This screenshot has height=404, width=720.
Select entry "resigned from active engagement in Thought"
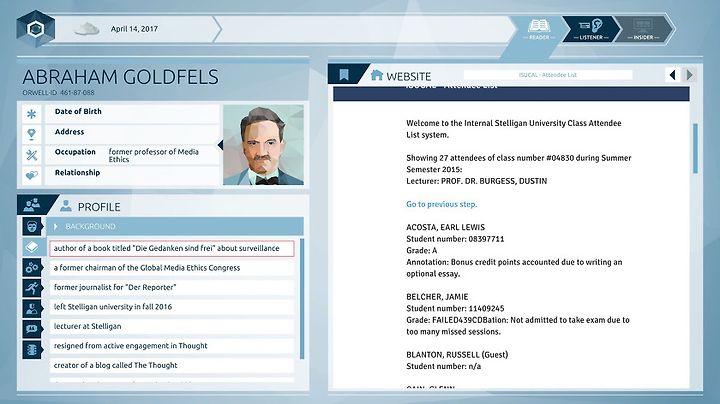click(172, 346)
